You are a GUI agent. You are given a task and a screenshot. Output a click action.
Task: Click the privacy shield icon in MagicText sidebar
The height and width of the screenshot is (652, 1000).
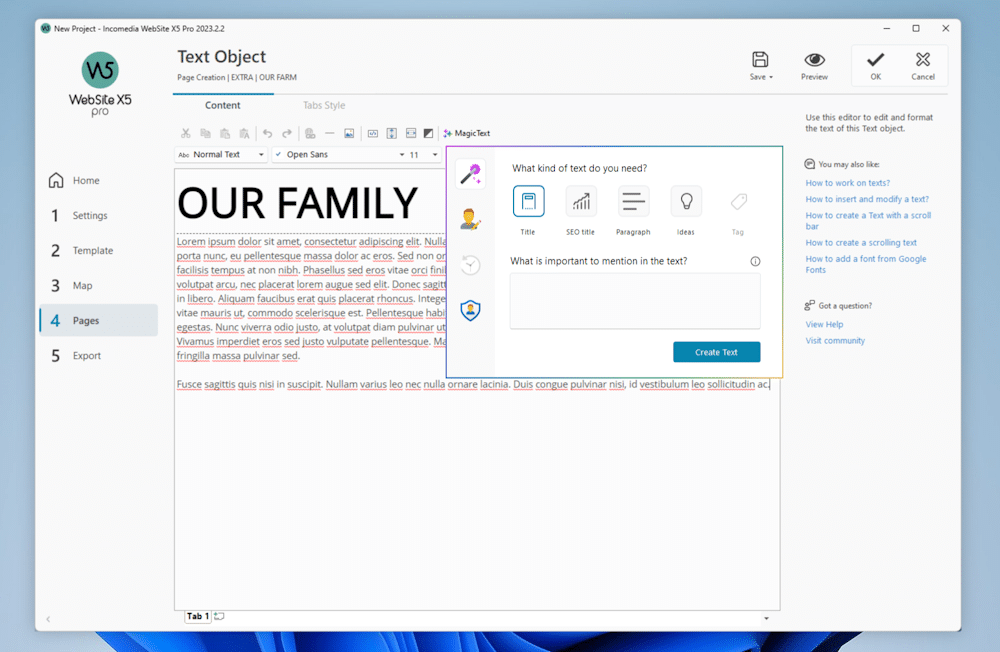coord(470,310)
